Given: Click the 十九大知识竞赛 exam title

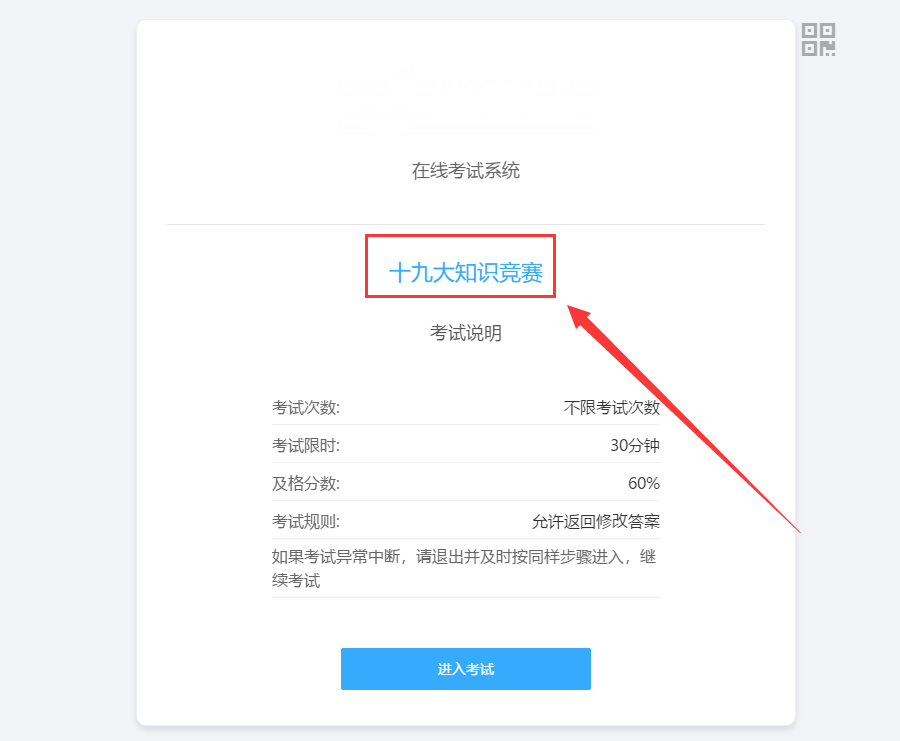Looking at the screenshot, I should coord(465,273).
